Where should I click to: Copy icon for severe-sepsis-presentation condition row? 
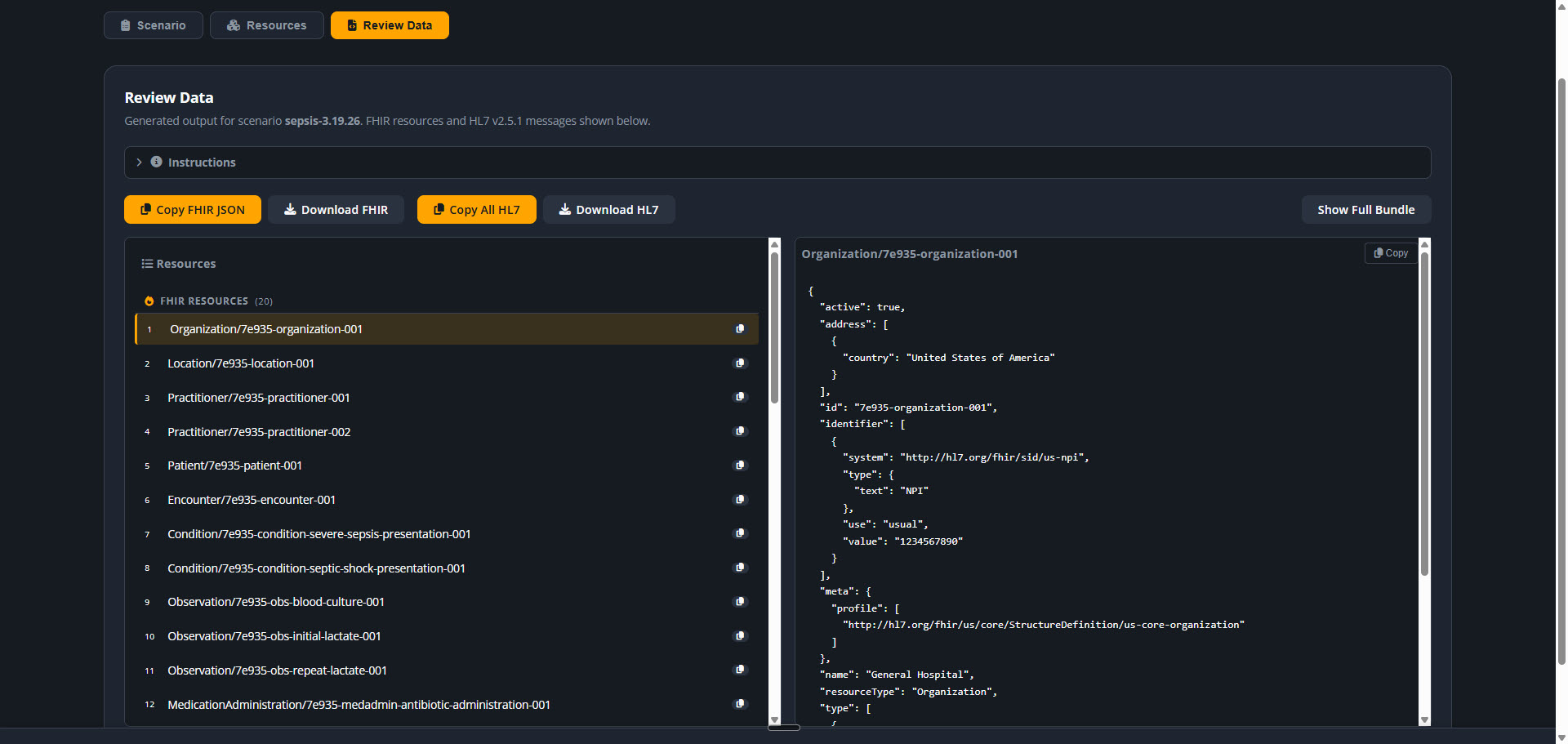tap(740, 533)
